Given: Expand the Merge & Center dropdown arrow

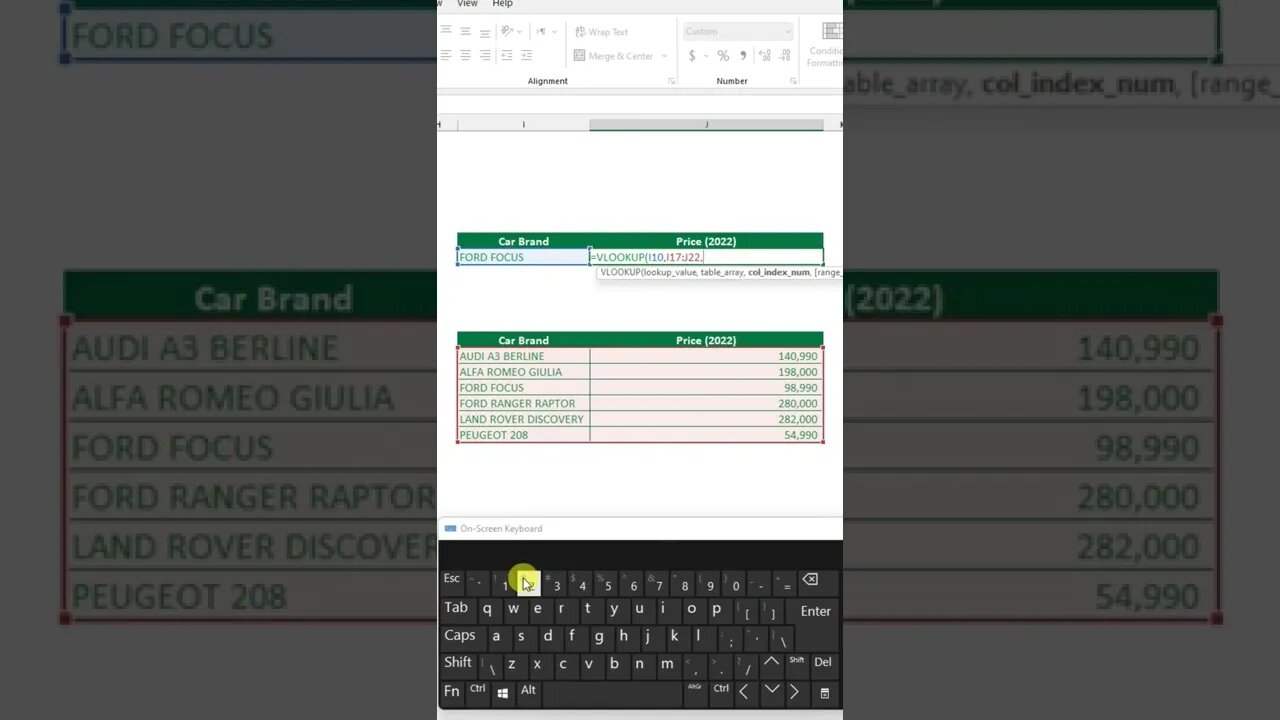Looking at the screenshot, I should 664,56.
